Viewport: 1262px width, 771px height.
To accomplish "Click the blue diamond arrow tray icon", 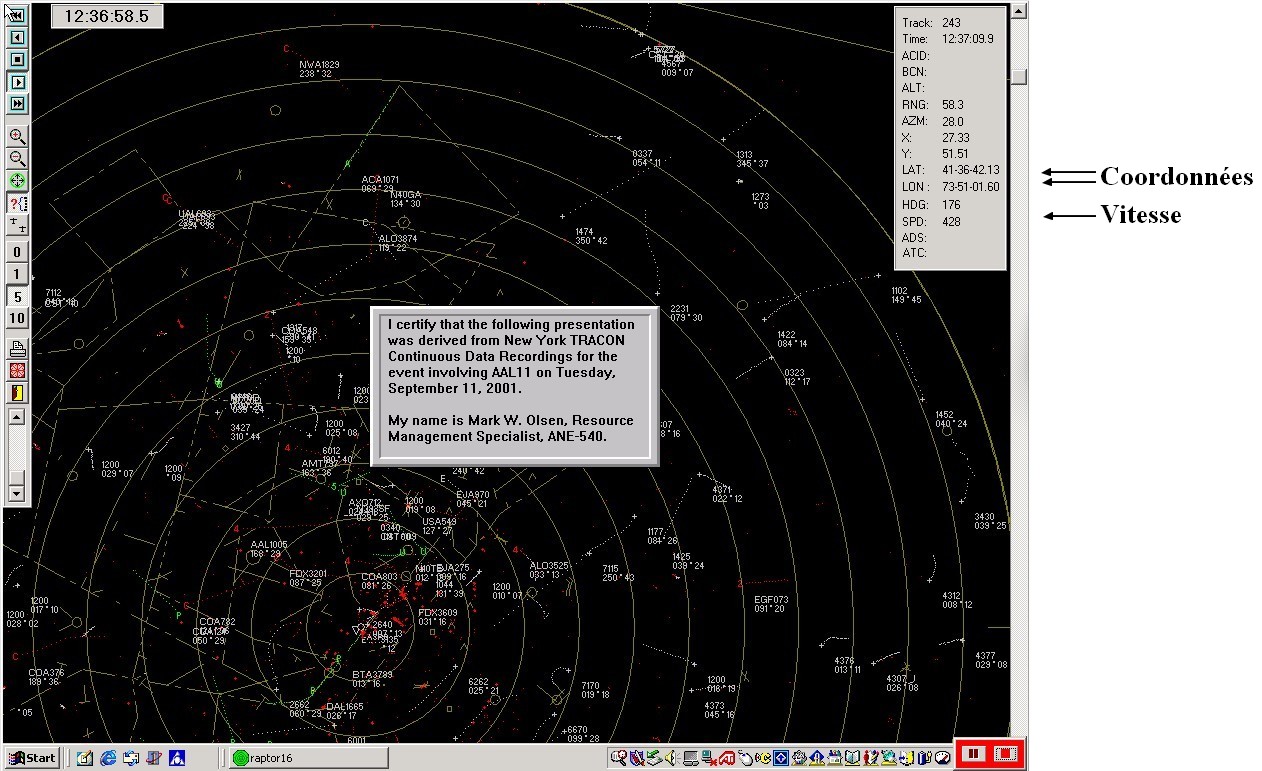I will pos(781,758).
